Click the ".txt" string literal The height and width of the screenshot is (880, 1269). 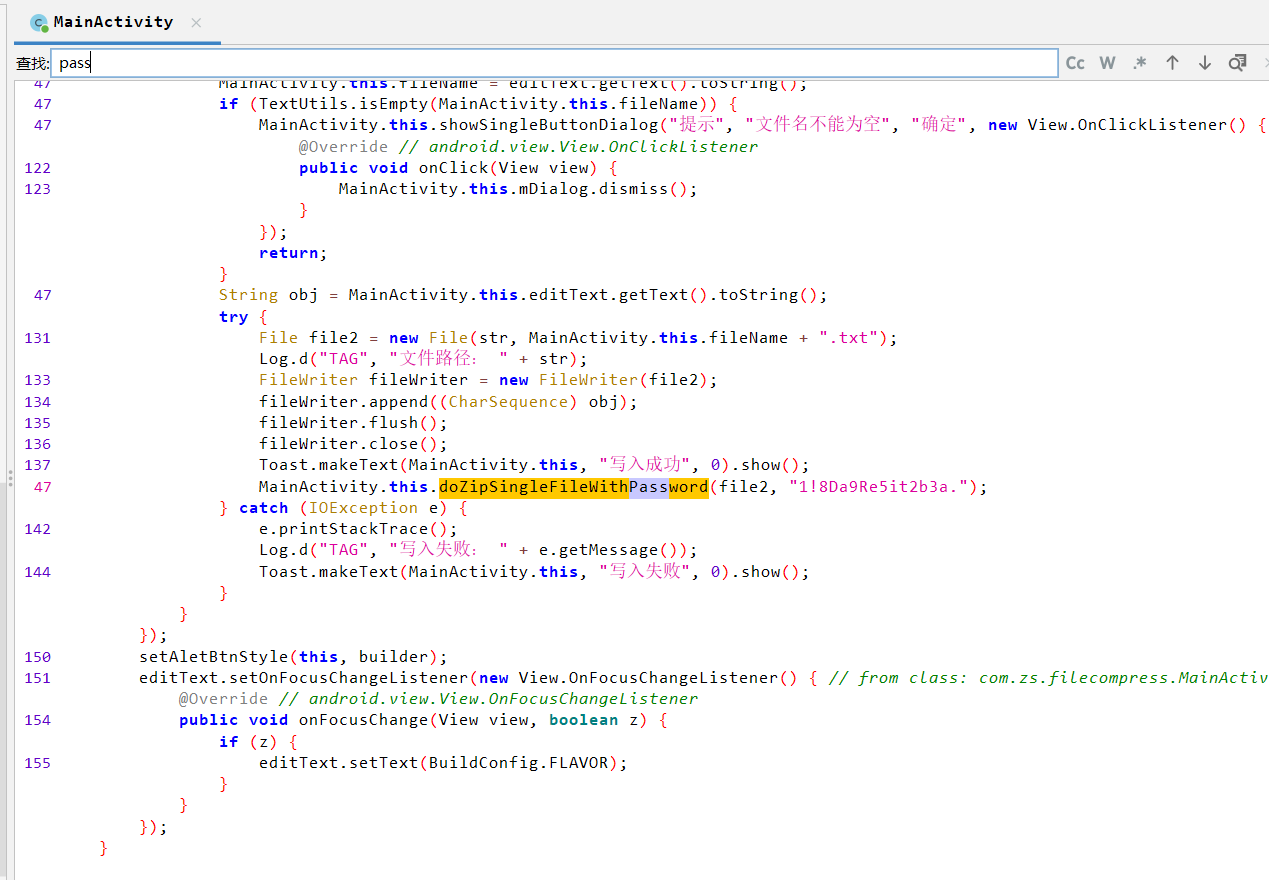click(848, 338)
